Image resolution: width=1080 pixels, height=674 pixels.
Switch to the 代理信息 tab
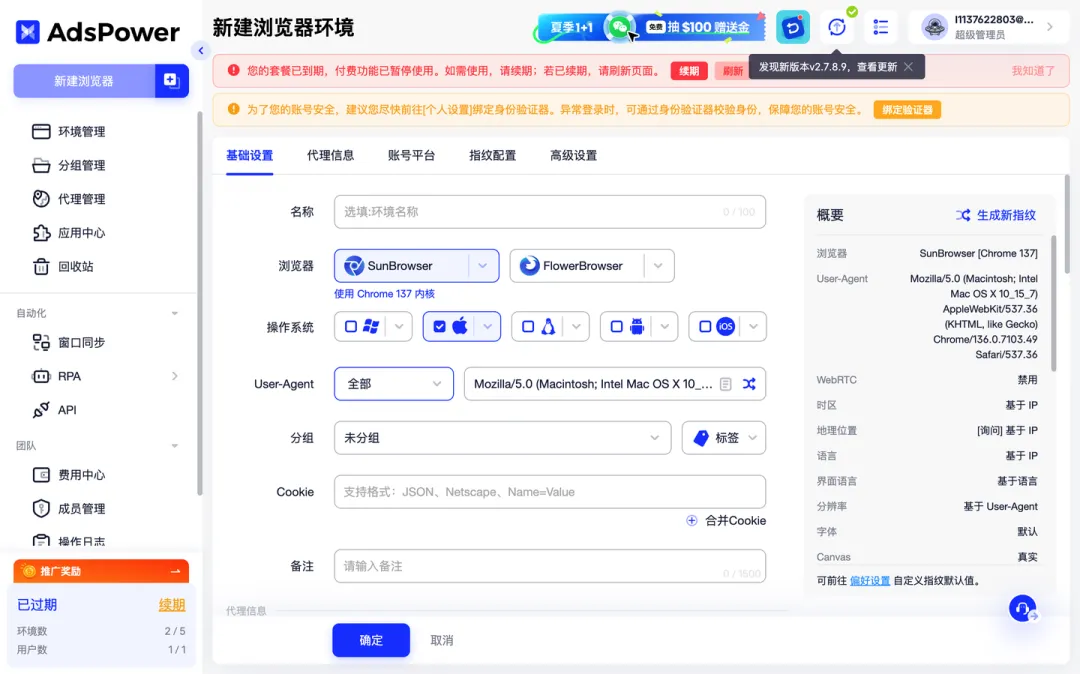330,155
